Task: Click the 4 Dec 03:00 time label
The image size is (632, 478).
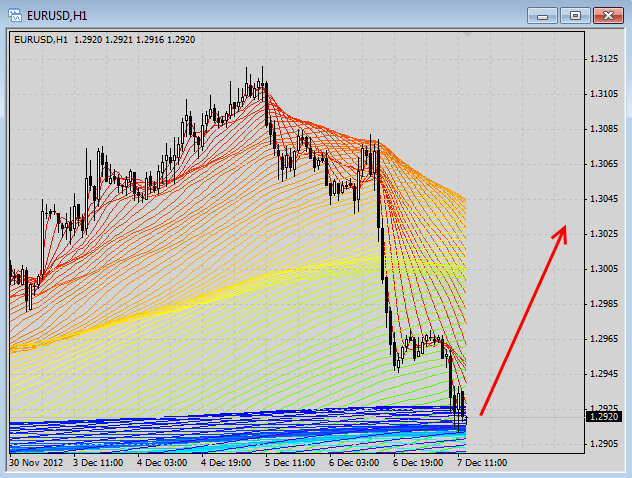Action: 162,463
